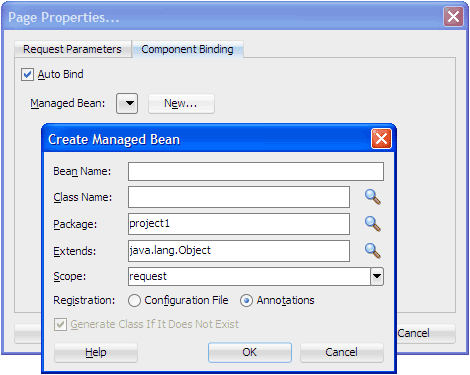
Task: Edit the Package field containing project1
Action: [x=239, y=224]
